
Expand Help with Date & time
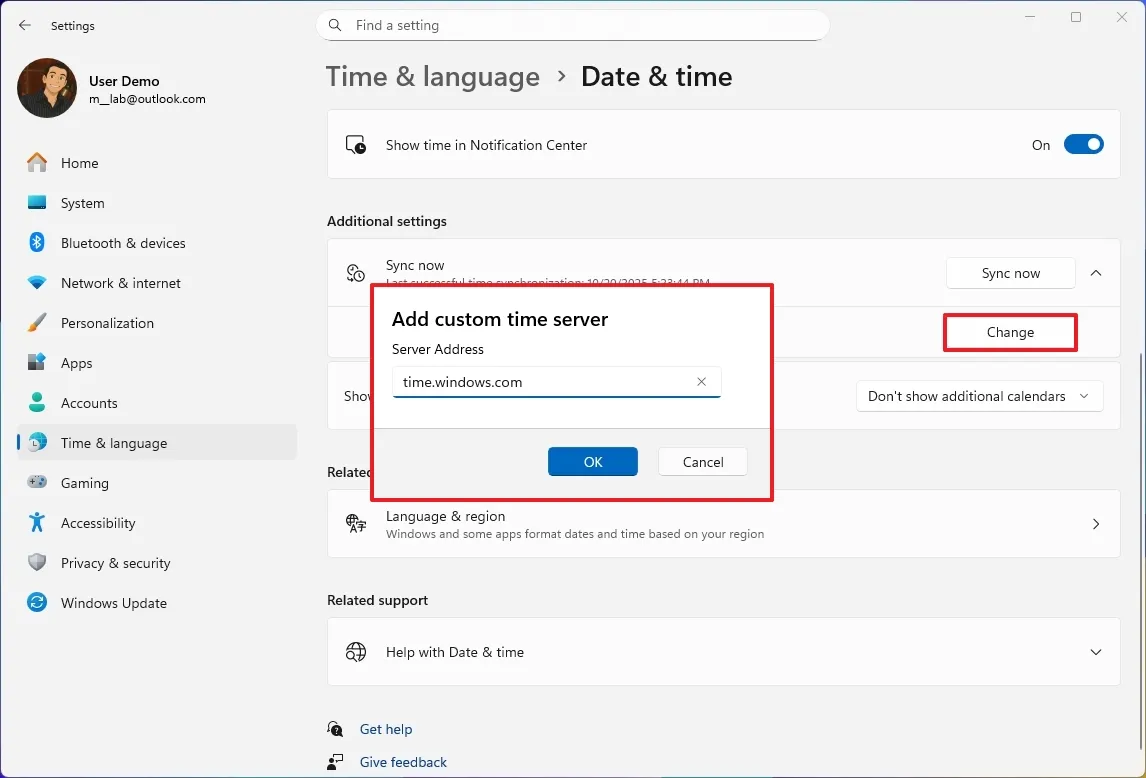pos(1096,651)
